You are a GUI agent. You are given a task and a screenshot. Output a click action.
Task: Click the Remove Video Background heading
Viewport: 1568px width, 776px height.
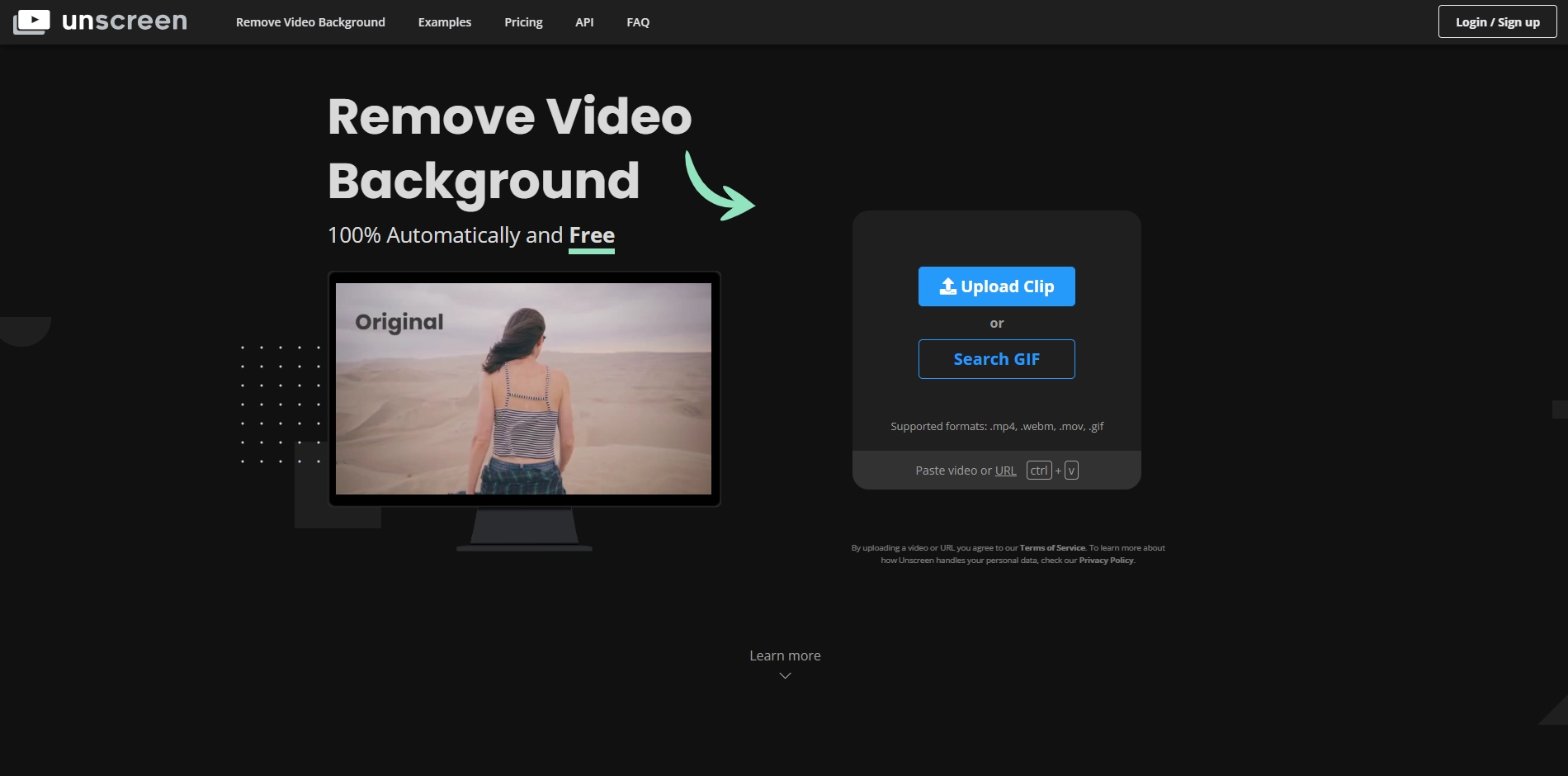509,149
